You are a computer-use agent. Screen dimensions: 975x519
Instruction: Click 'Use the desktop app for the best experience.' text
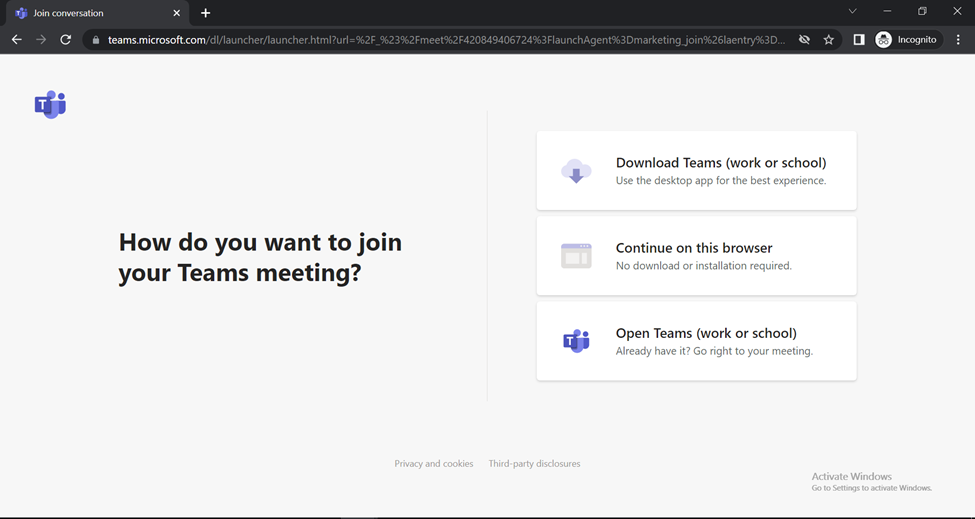(x=721, y=181)
